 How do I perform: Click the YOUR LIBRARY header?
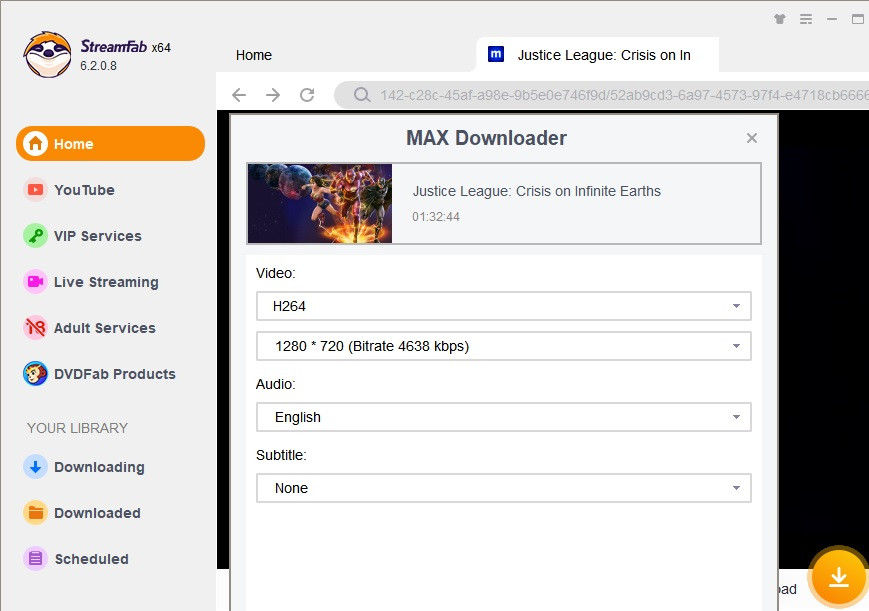(78, 428)
